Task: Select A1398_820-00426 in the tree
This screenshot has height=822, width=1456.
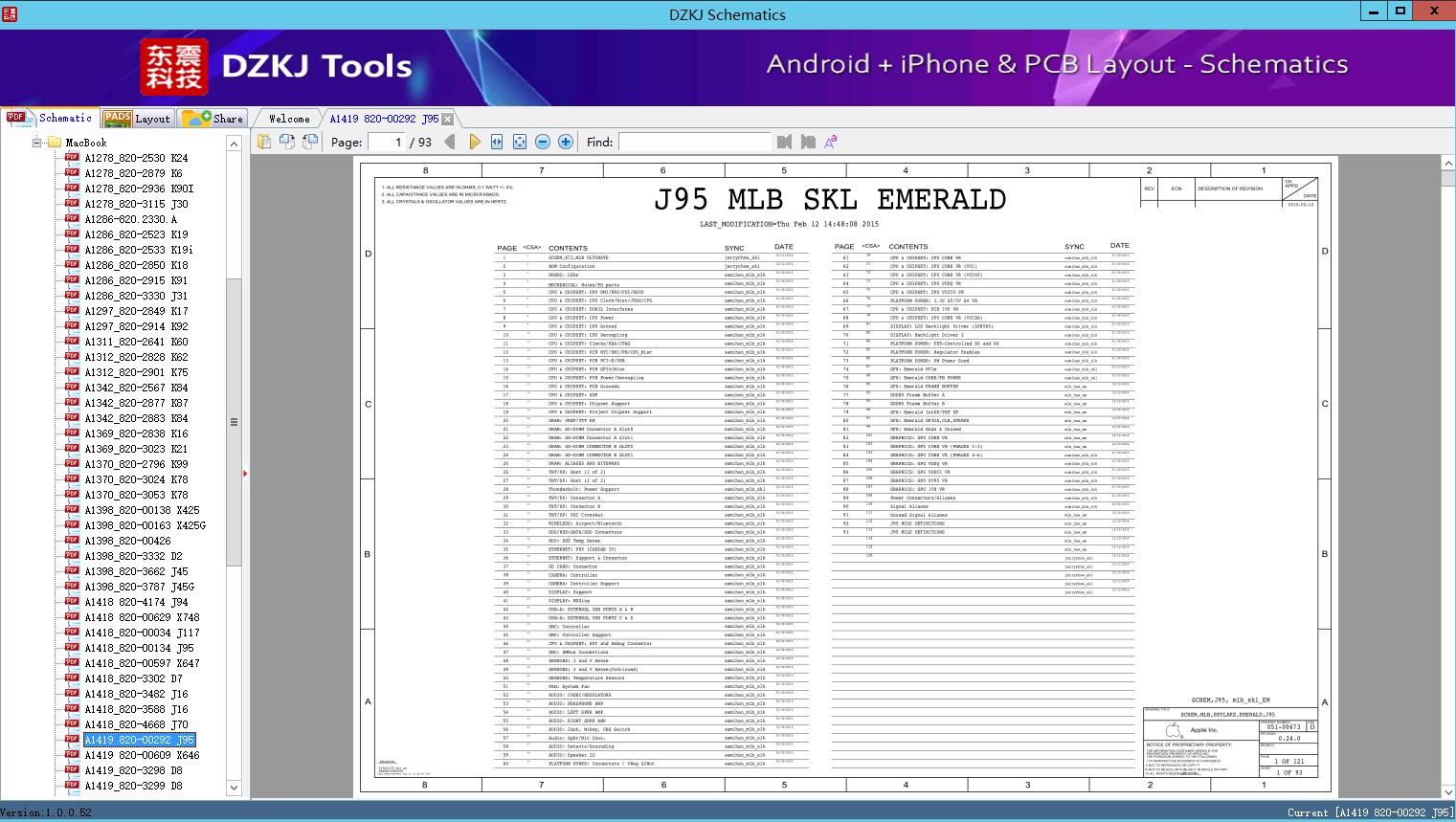Action: click(127, 541)
